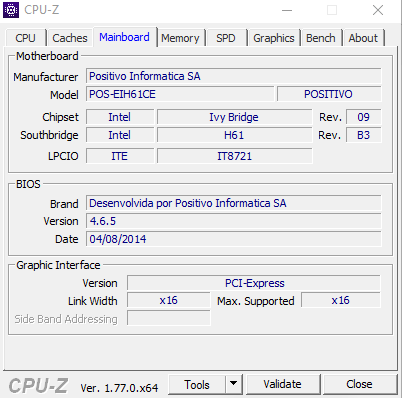Click the CPU-Z logo at bottom left
This screenshot has width=402, height=398.
tap(38, 386)
